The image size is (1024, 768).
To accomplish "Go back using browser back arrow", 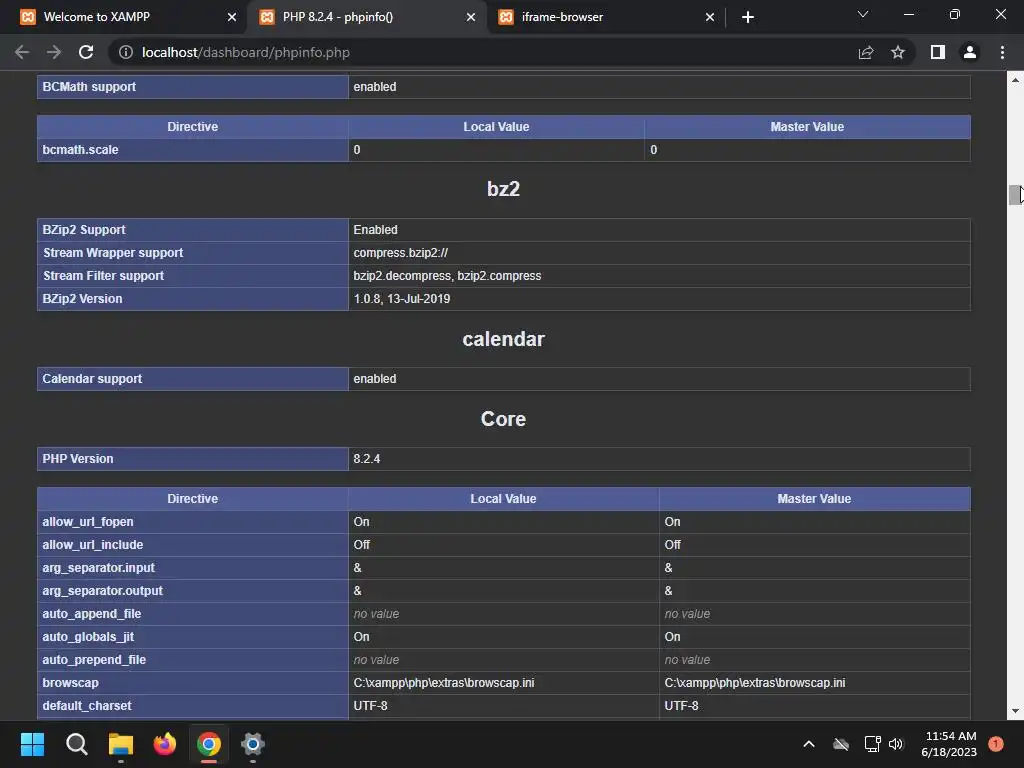I will pyautogui.click(x=22, y=52).
